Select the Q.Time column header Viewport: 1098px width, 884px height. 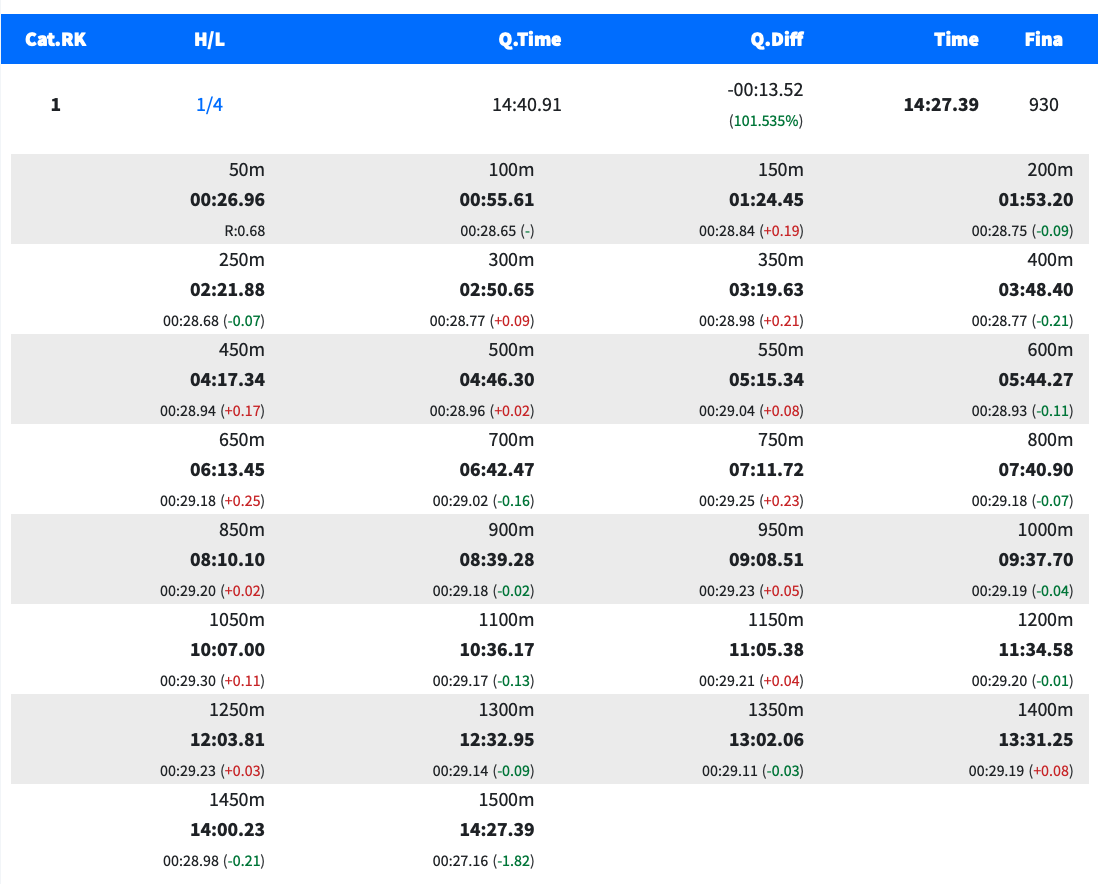pos(530,40)
